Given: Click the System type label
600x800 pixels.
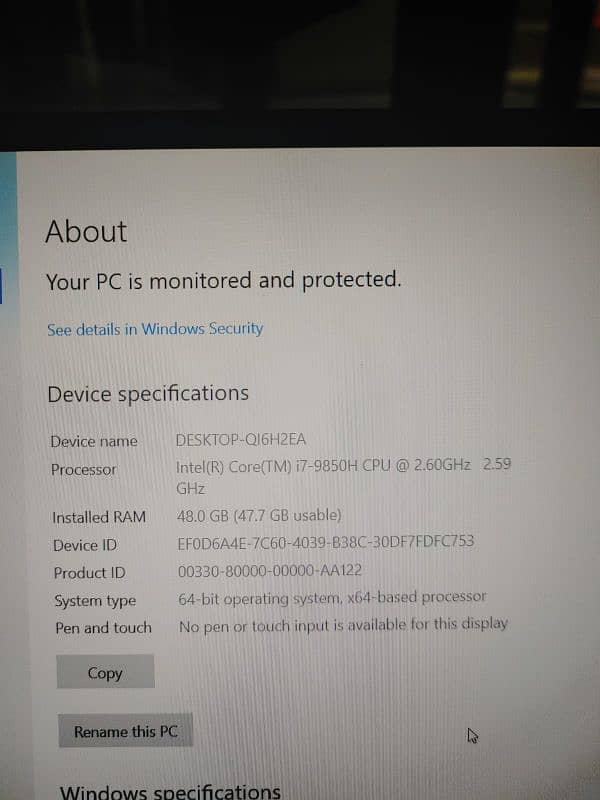Looking at the screenshot, I should 95,601.
